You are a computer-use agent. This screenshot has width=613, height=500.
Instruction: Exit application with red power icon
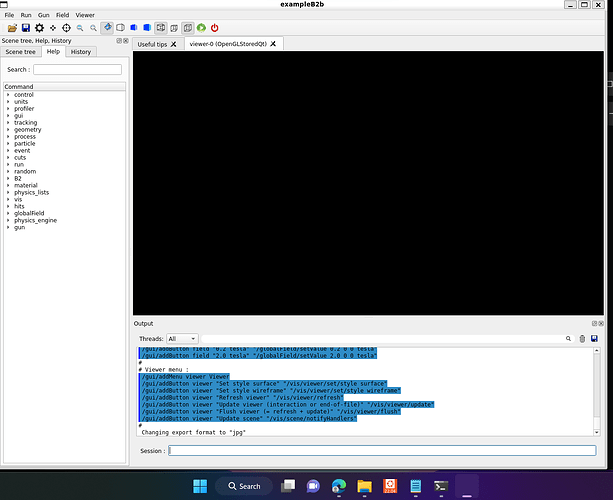[x=214, y=28]
